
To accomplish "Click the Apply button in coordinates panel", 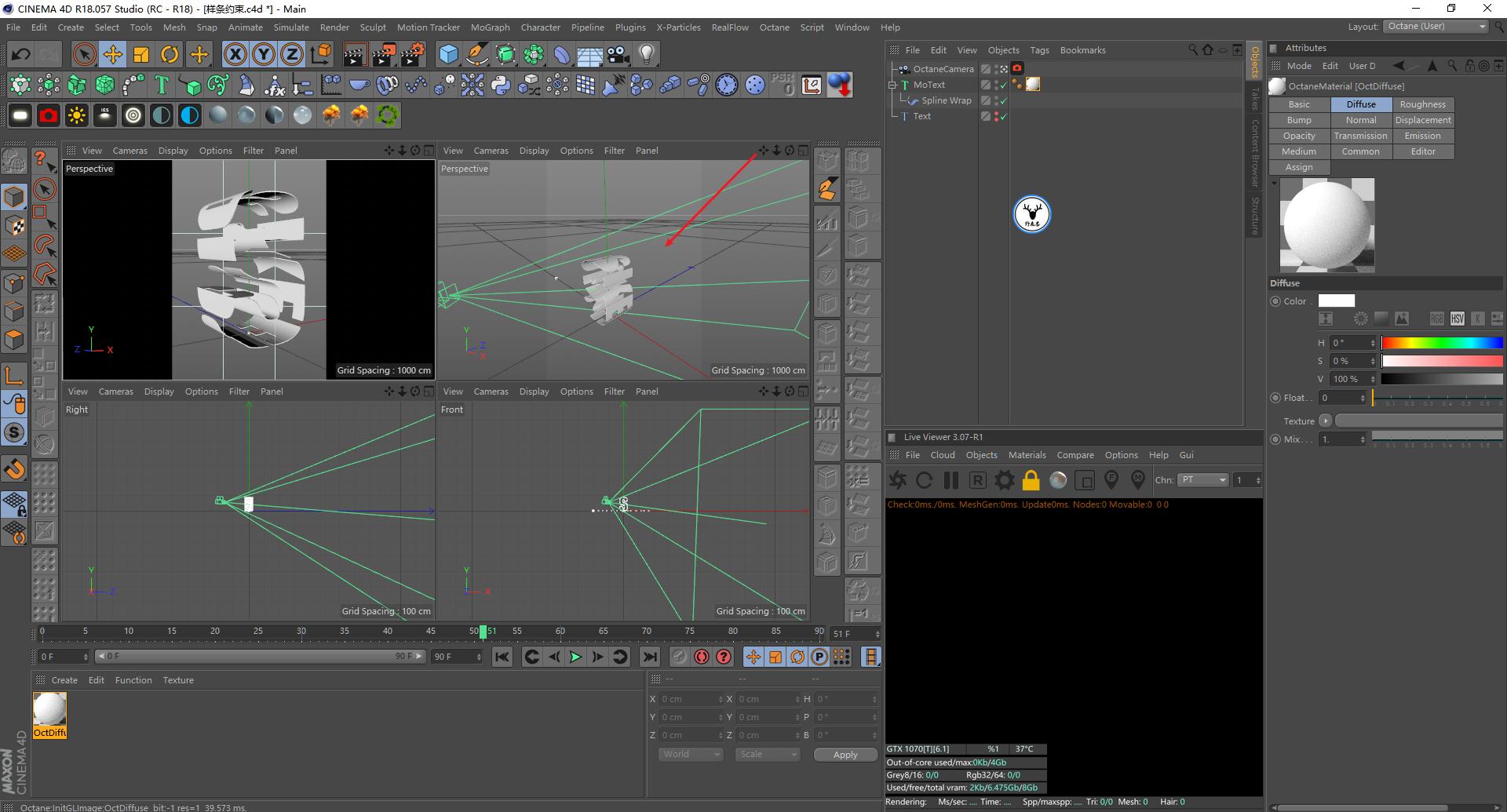I will tap(845, 754).
